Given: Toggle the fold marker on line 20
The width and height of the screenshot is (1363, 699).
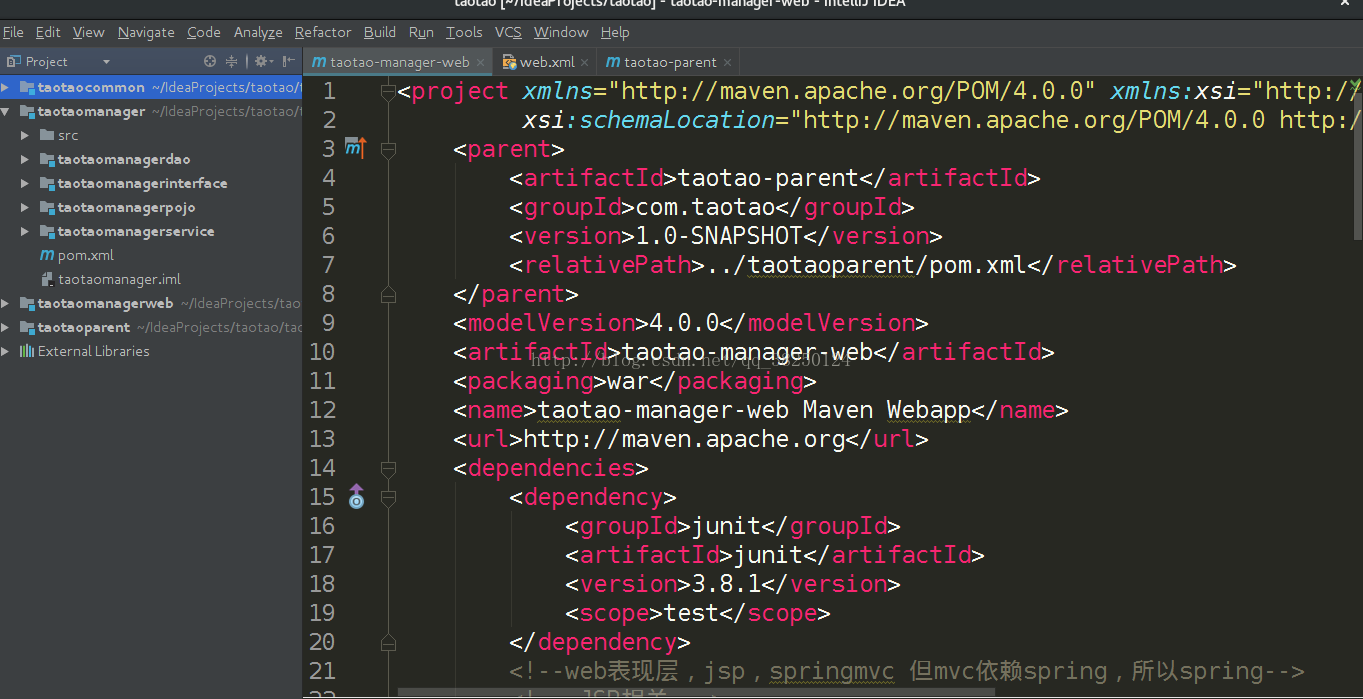Looking at the screenshot, I should pyautogui.click(x=388, y=643).
